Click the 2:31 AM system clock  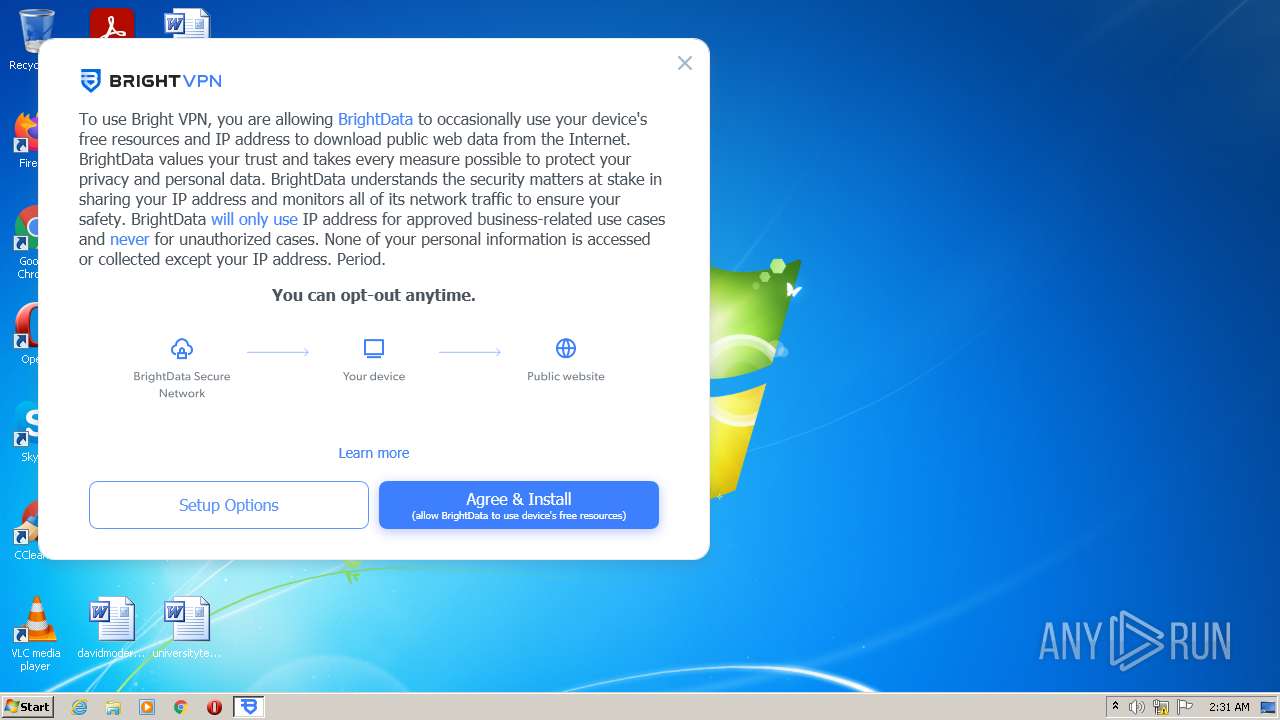pyautogui.click(x=1229, y=707)
